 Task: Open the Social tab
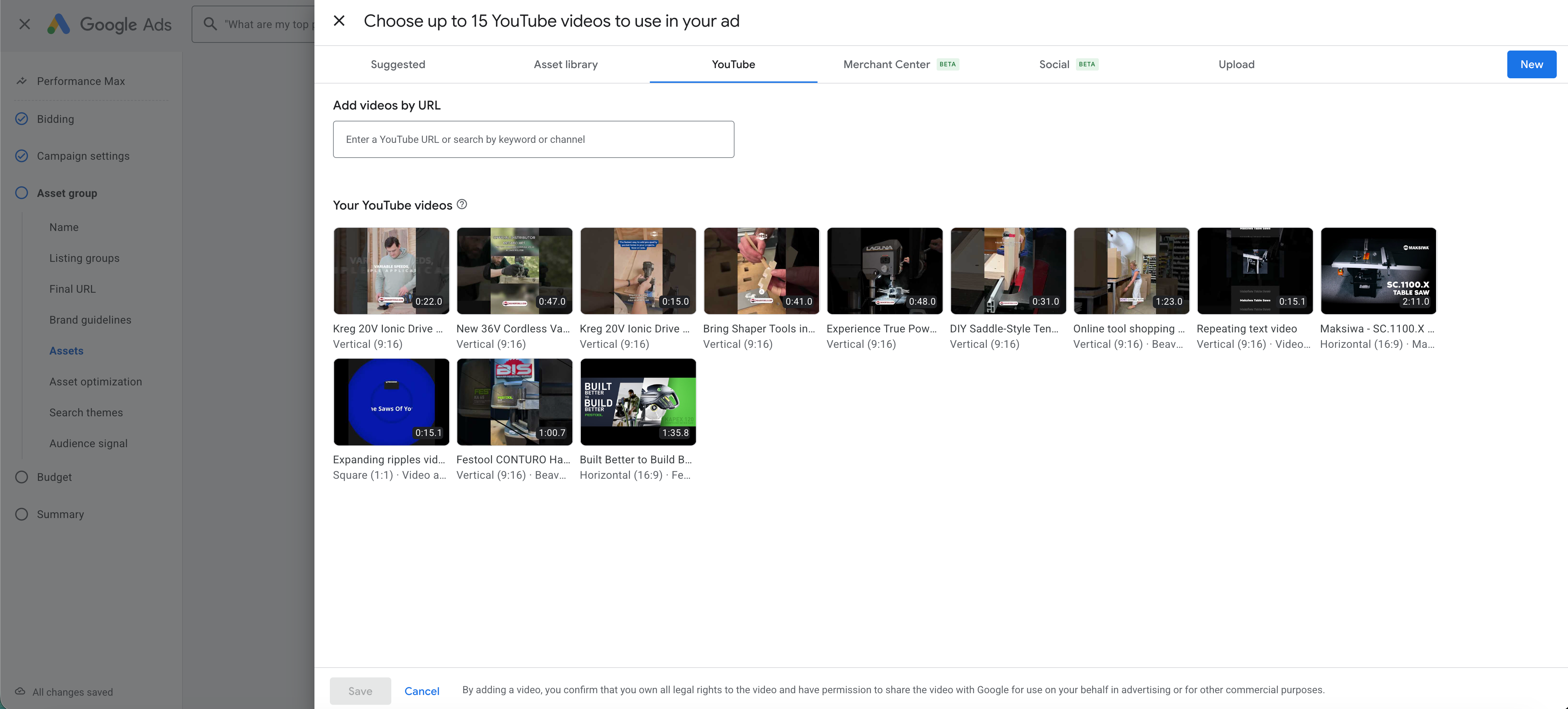pyautogui.click(x=1068, y=65)
